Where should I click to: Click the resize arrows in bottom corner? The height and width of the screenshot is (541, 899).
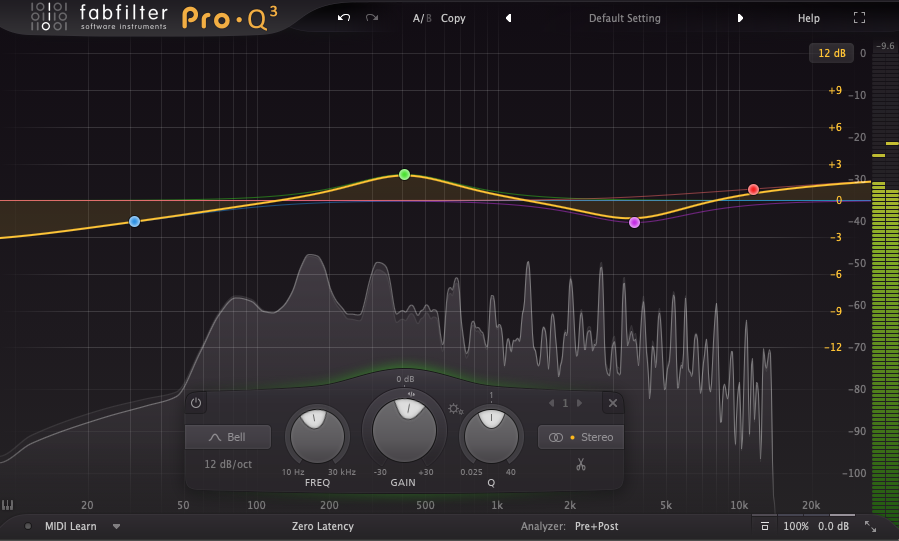coord(870,526)
